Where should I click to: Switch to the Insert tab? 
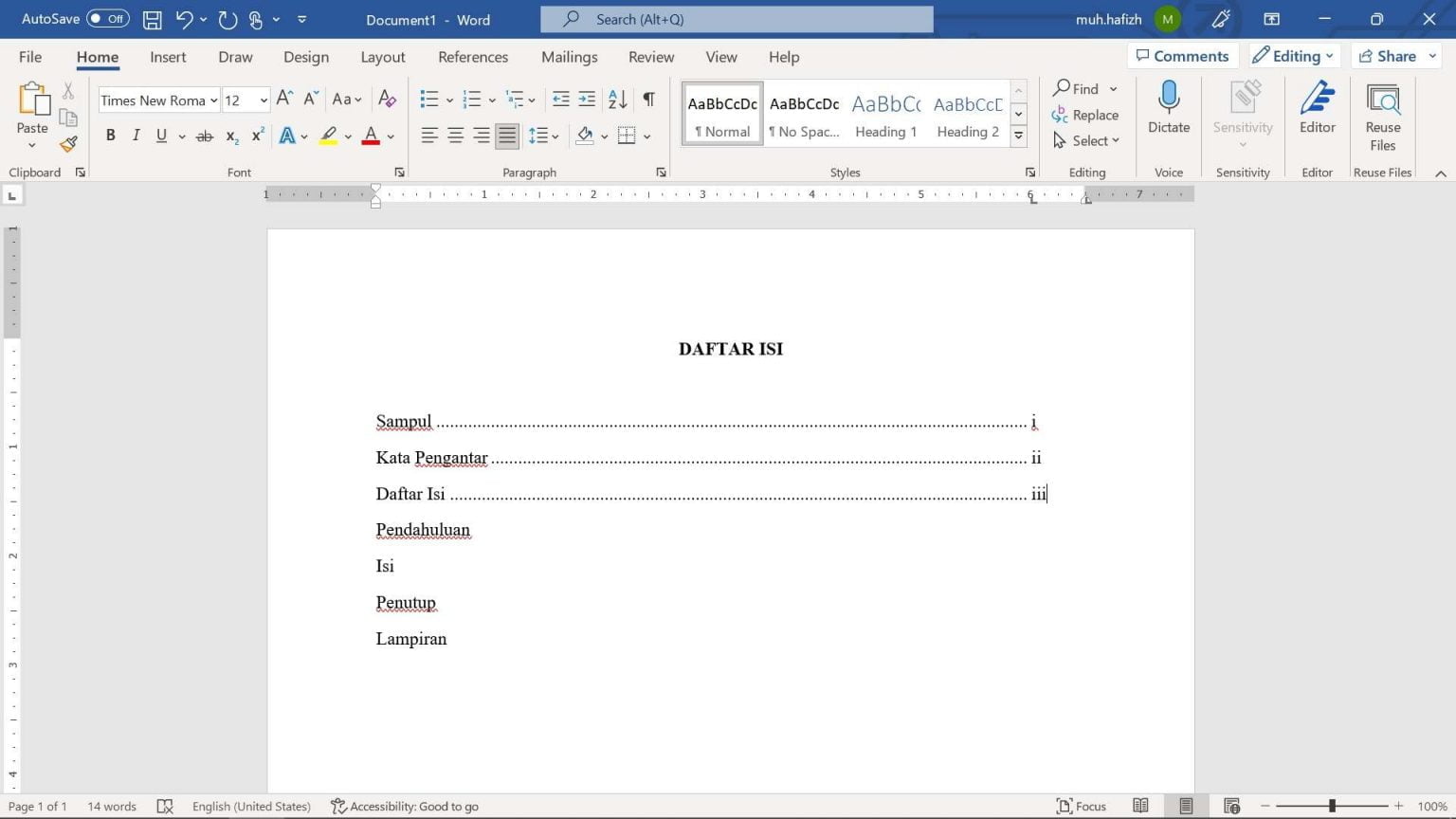point(168,57)
